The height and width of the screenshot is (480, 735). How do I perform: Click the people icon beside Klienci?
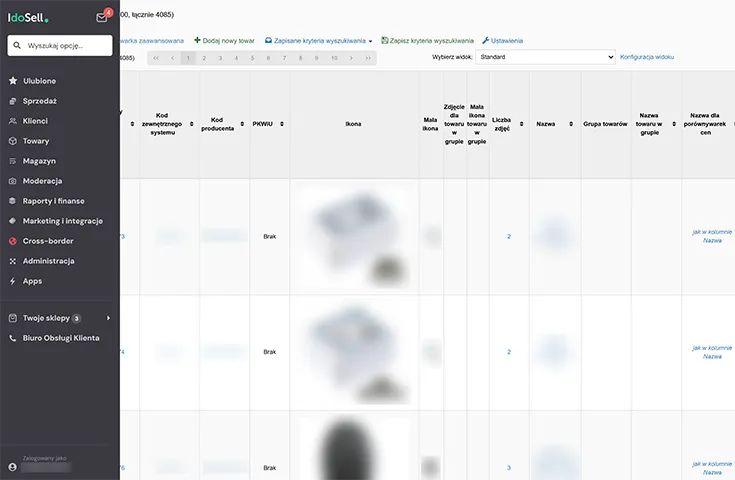[13, 121]
